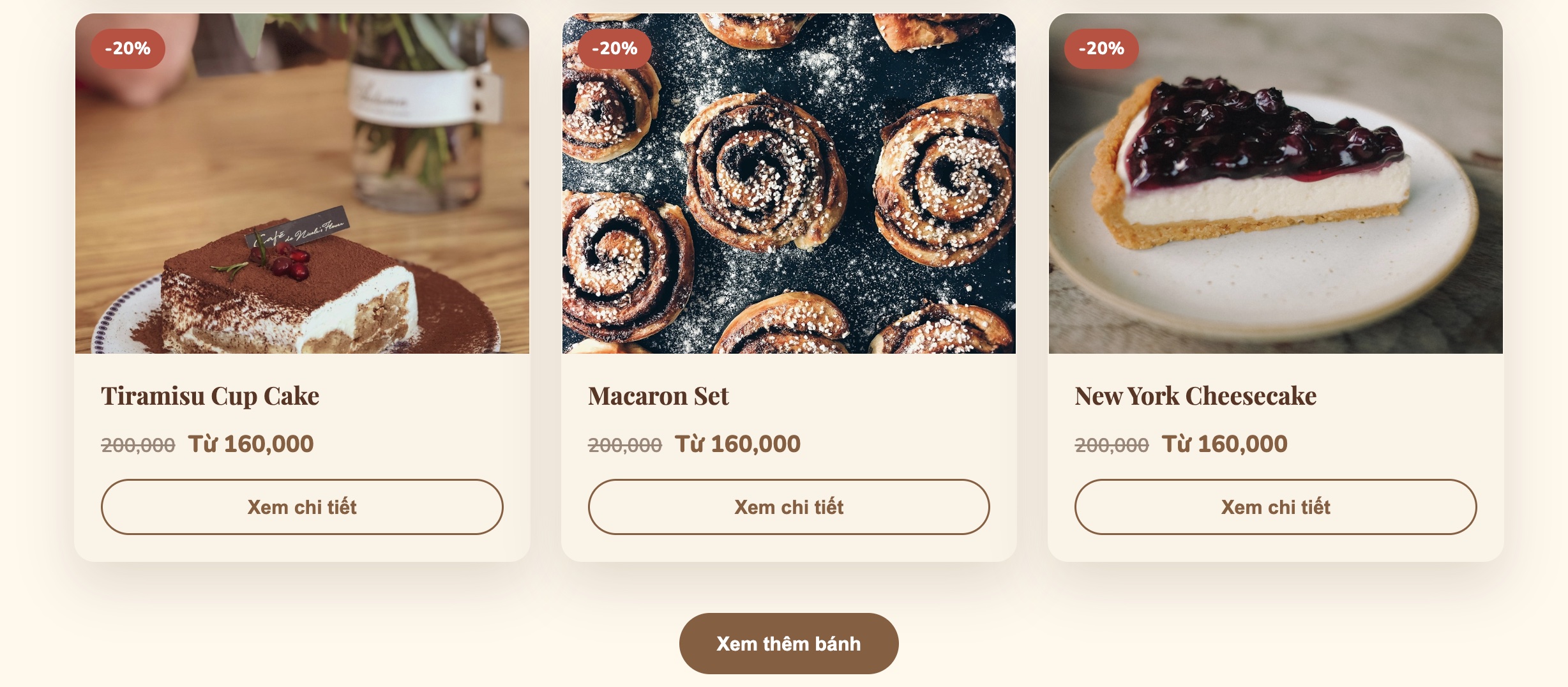Click Tiramisu's Từ 160,000 sale price
The height and width of the screenshot is (687, 1568).
click(x=251, y=444)
